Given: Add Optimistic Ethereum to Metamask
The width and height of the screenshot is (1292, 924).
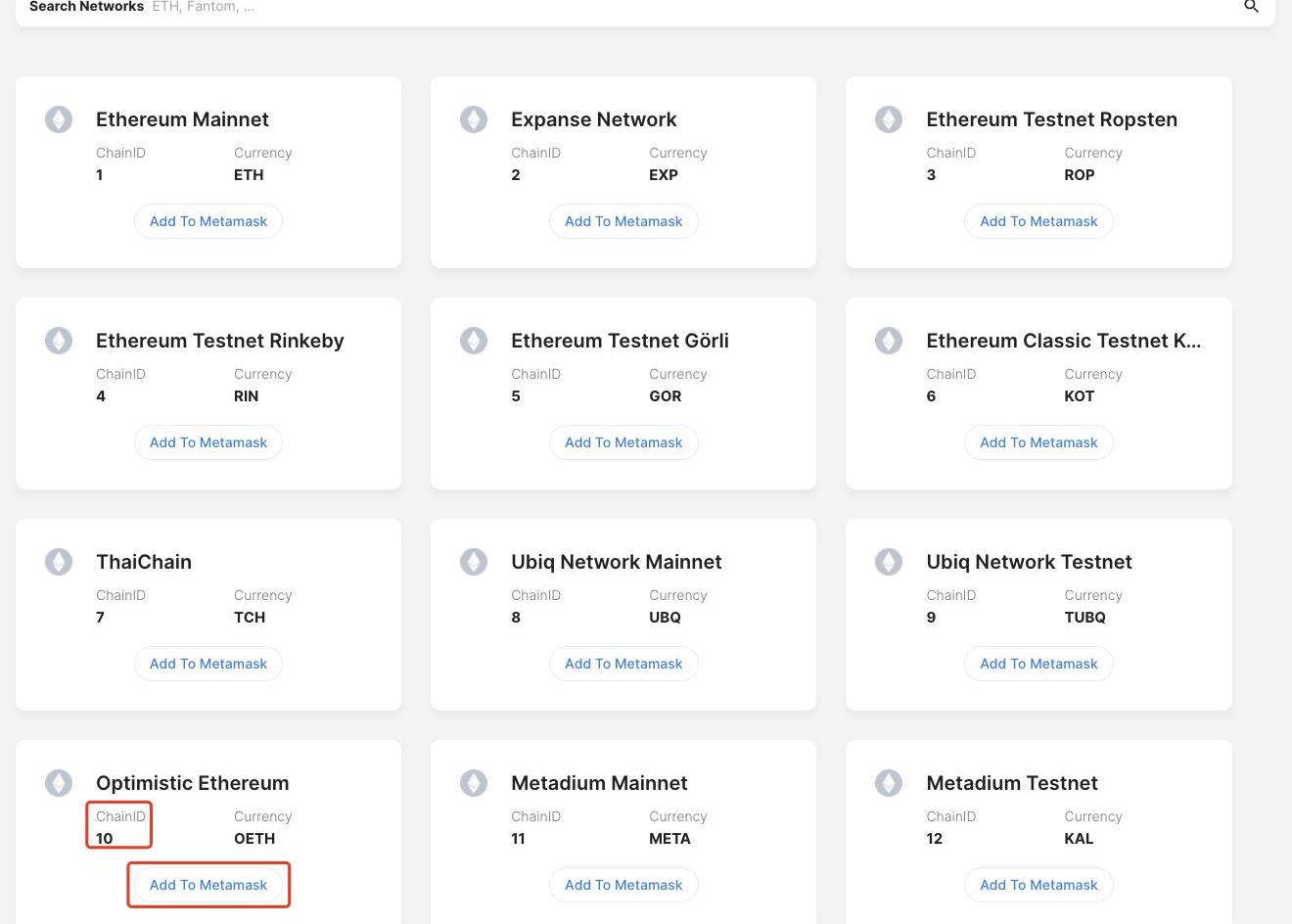Looking at the screenshot, I should 208,885.
